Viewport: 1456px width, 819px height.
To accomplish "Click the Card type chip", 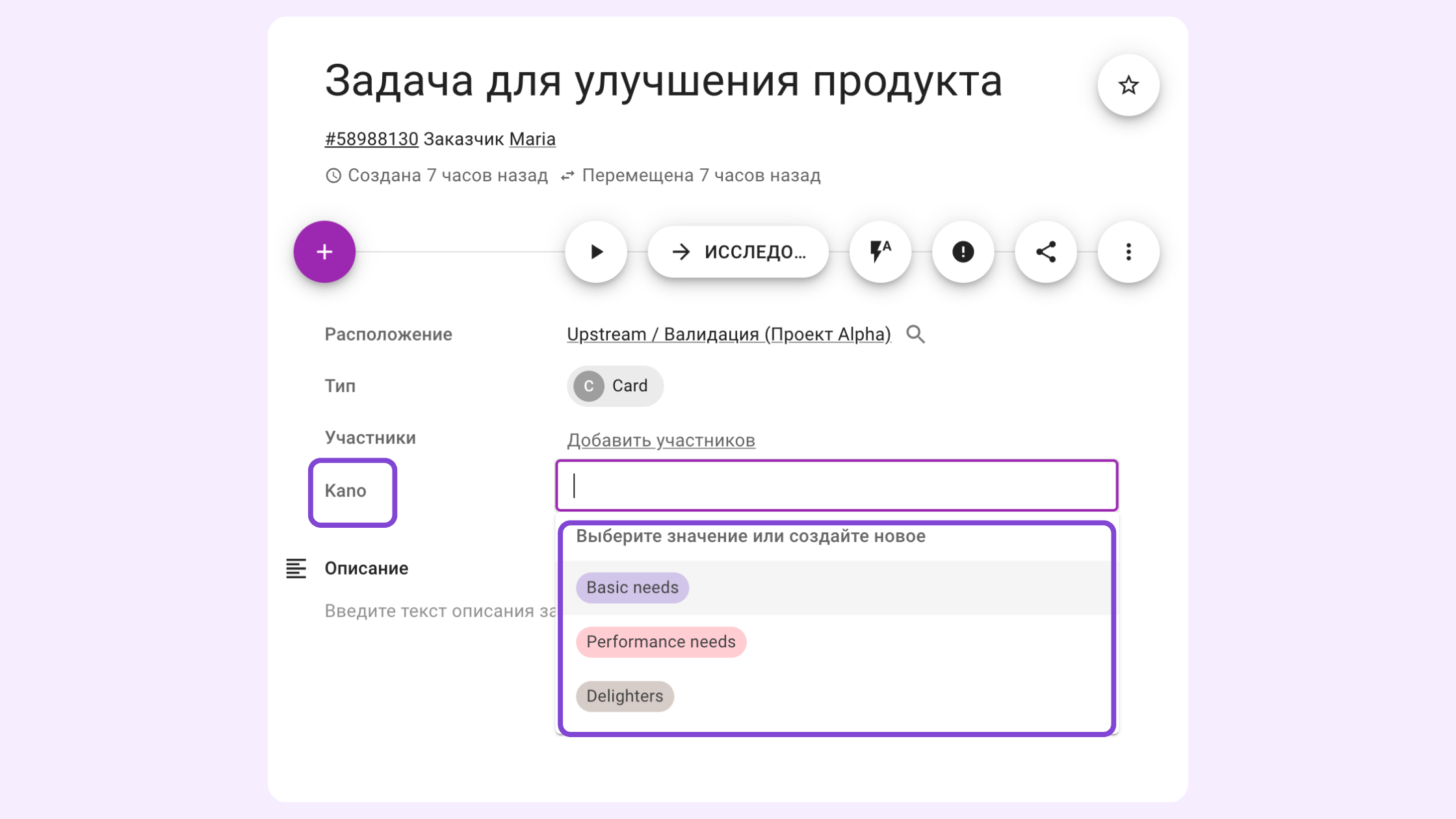I will pyautogui.click(x=614, y=386).
